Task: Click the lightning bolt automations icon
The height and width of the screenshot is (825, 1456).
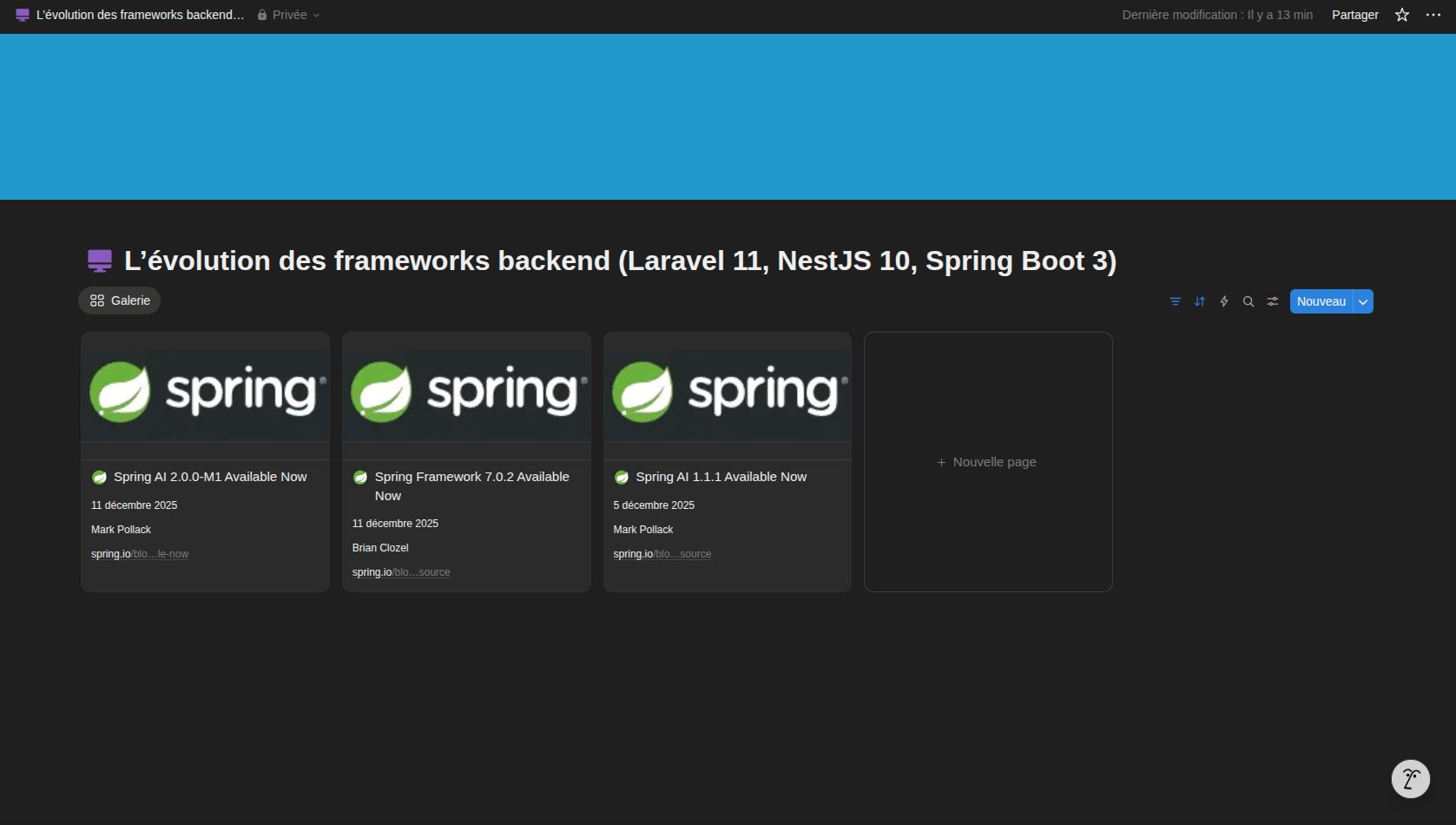Action: pyautogui.click(x=1223, y=301)
